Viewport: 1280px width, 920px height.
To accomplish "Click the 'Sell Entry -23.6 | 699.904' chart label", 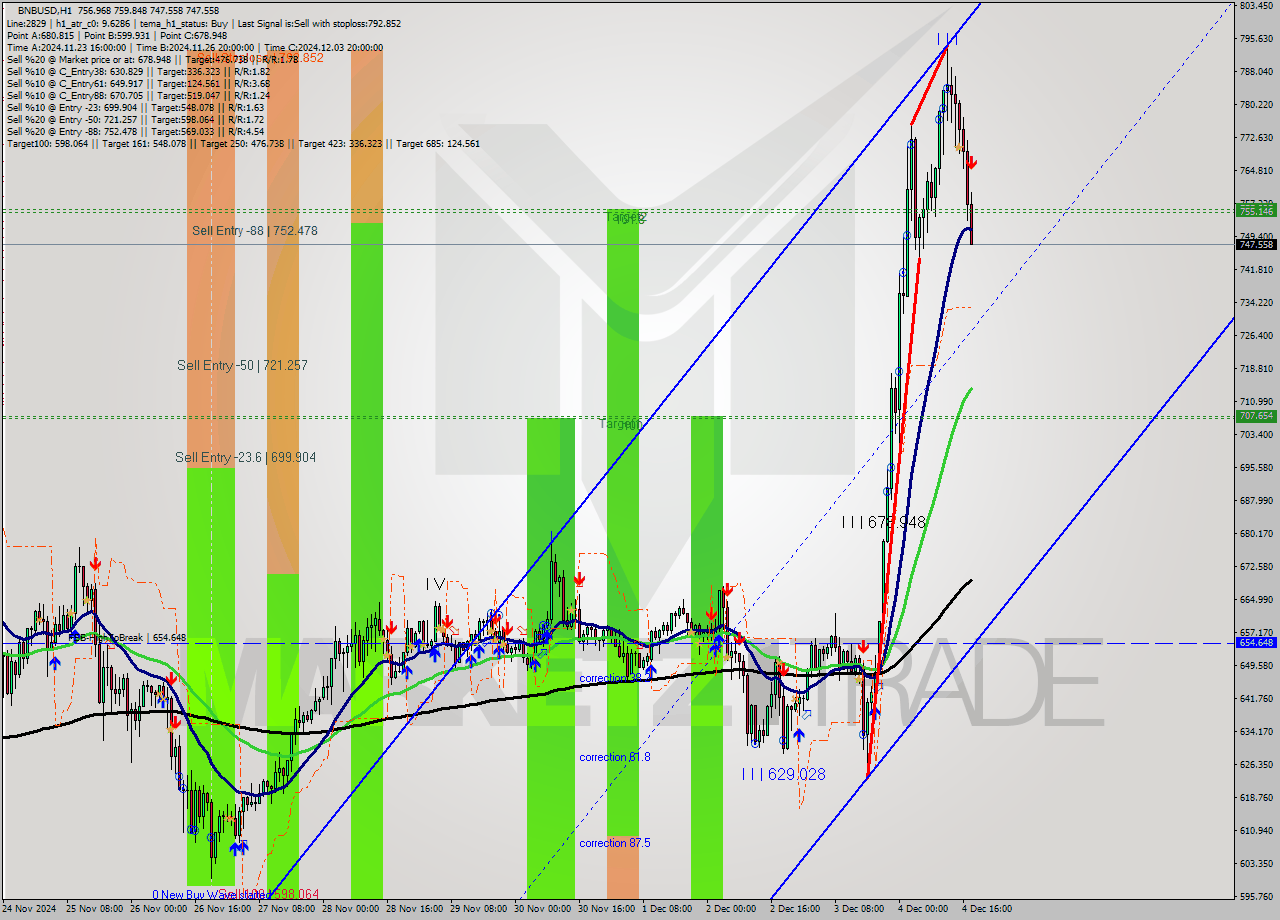I will point(246,458).
